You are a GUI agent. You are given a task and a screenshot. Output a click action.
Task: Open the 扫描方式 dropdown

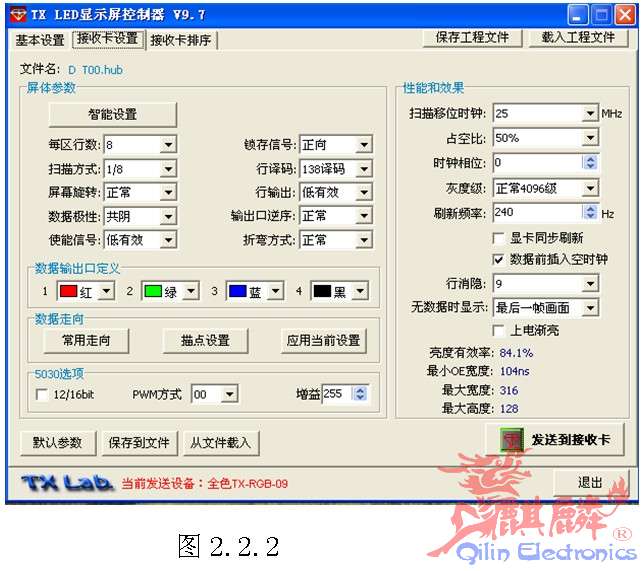pos(168,169)
